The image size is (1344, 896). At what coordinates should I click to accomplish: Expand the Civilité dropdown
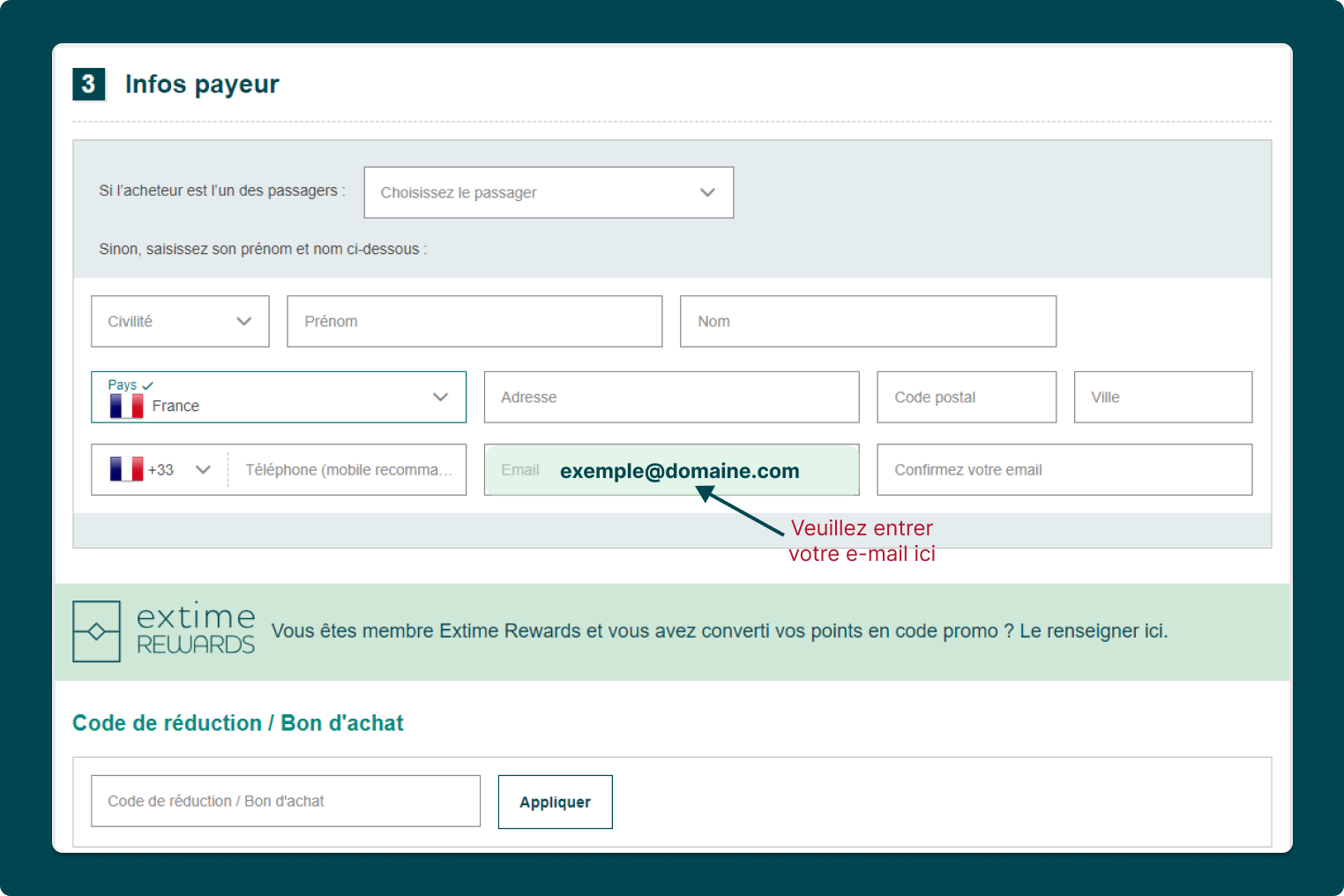pyautogui.click(x=180, y=321)
